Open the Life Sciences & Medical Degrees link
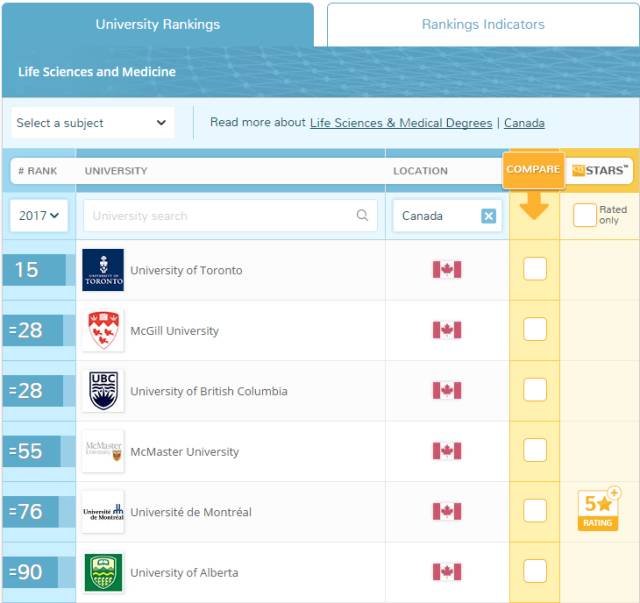Screen dimensions: 640x603 pos(401,123)
